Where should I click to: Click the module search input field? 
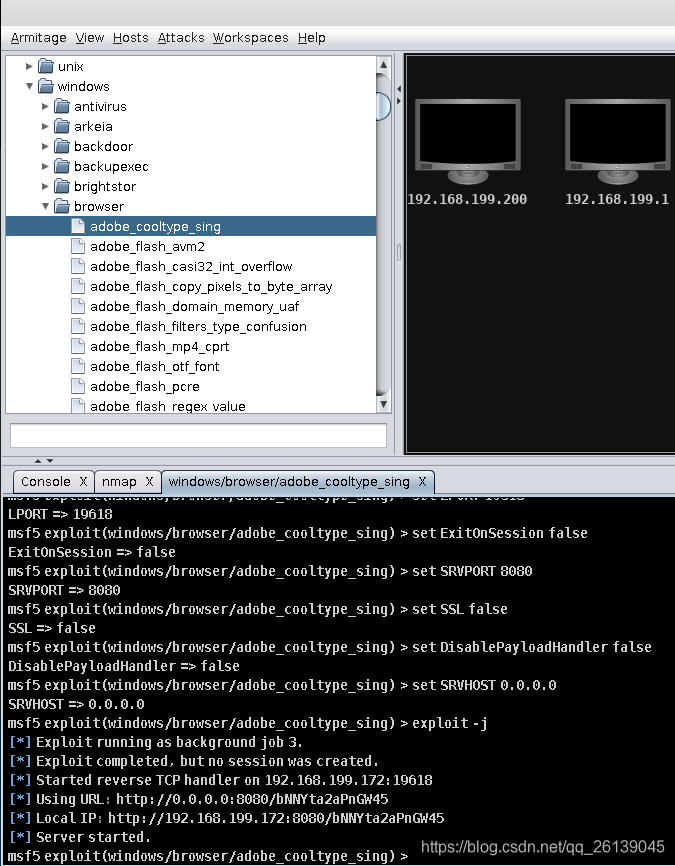coord(198,435)
